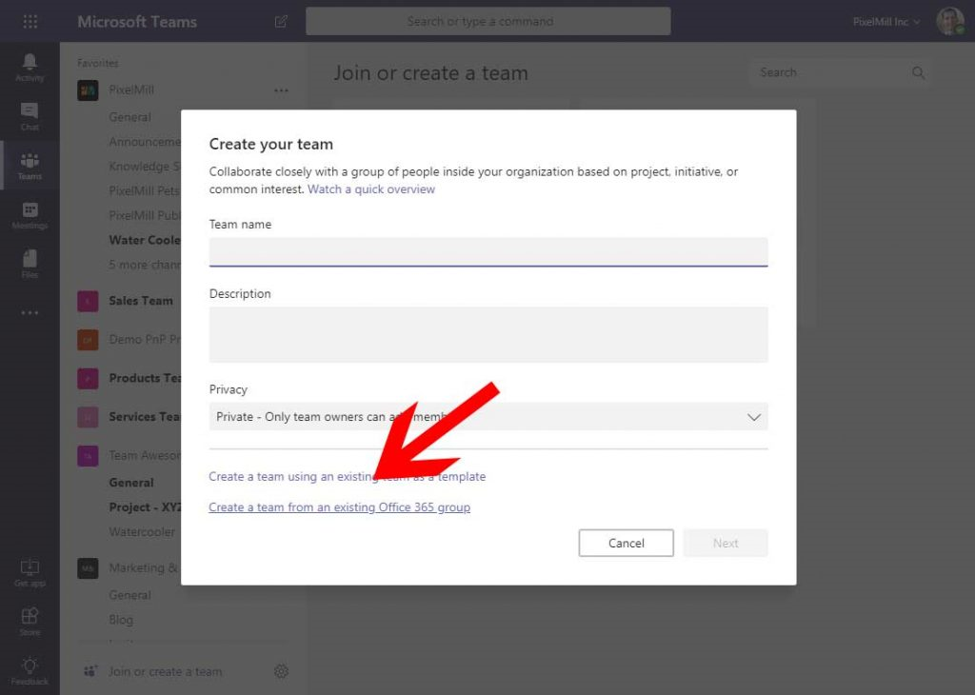Viewport: 975px width, 695px height.
Task: Open the General channel under PixelMill
Action: click(130, 117)
